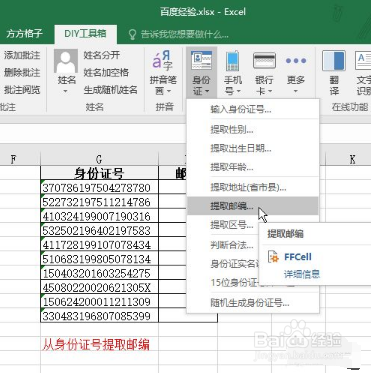
Task: Choose 随机生成身份证号 menu entry
Action: (x=252, y=303)
